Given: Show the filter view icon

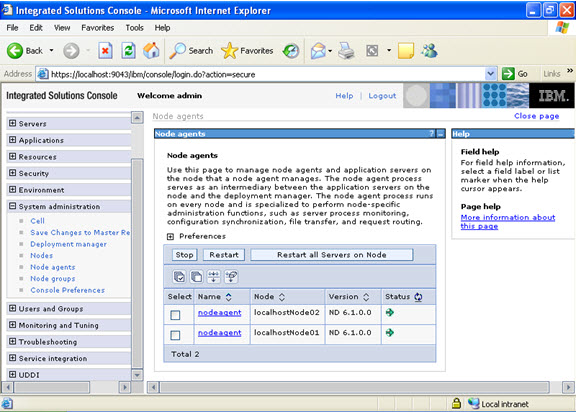Looking at the screenshot, I should tap(213, 277).
